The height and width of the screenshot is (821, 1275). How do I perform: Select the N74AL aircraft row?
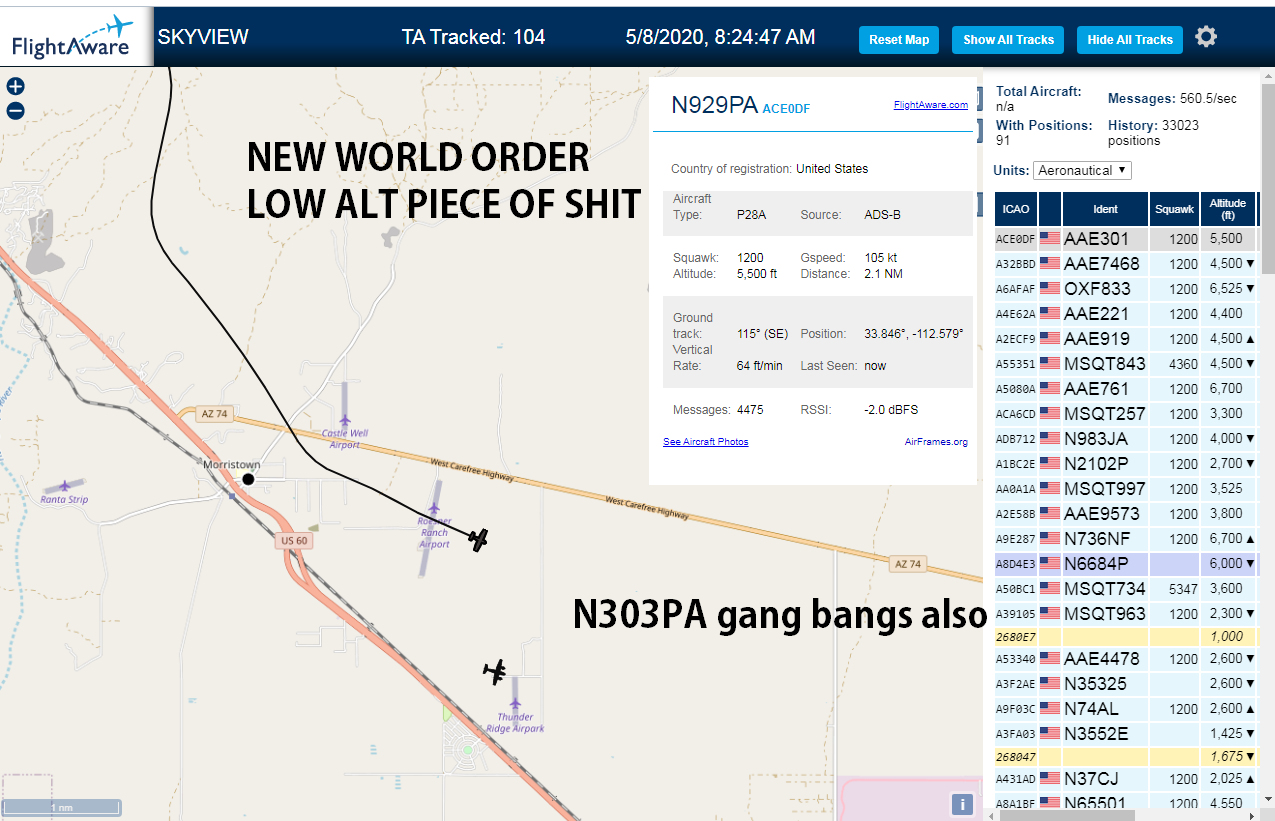coord(1125,709)
